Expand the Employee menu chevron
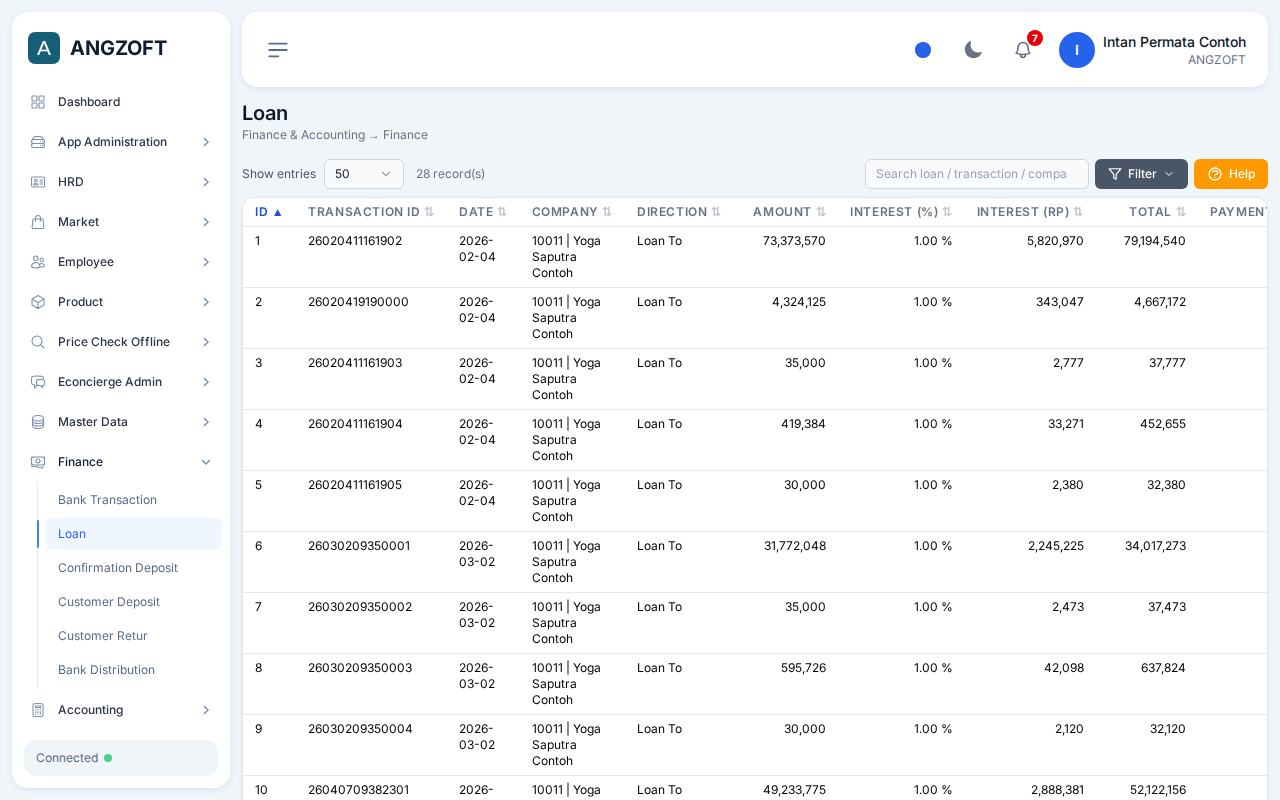Image resolution: width=1280 pixels, height=800 pixels. click(206, 262)
